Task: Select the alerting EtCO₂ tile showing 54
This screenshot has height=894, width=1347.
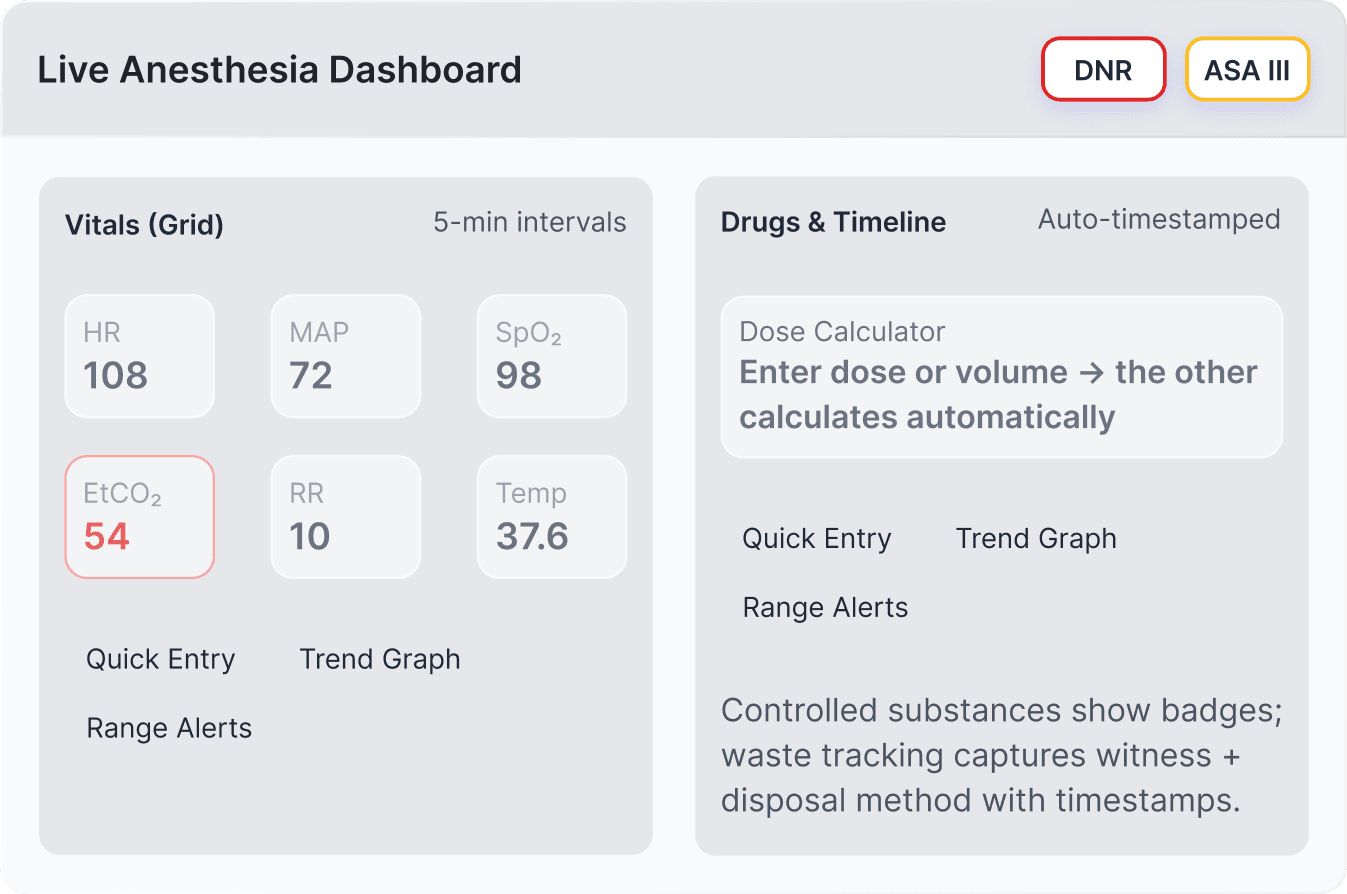Action: (139, 517)
